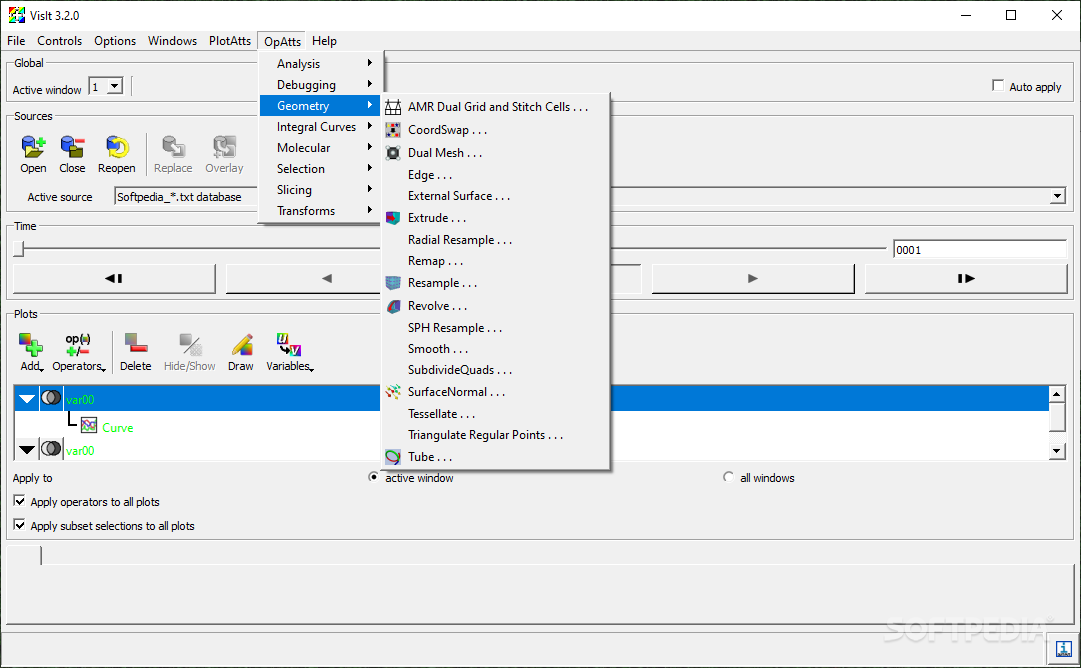Toggle subset icon of selected var00 plot
Screen dimensions: 1081x668
51,398
